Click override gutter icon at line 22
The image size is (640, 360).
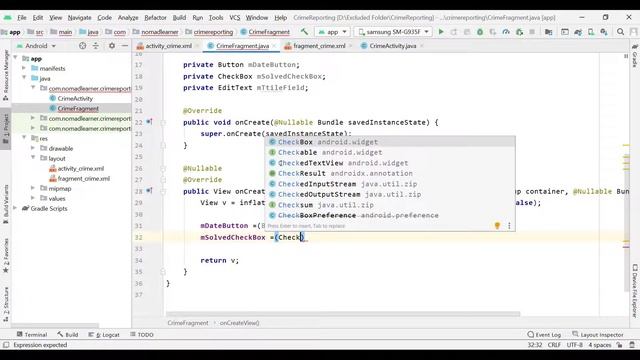[149, 122]
